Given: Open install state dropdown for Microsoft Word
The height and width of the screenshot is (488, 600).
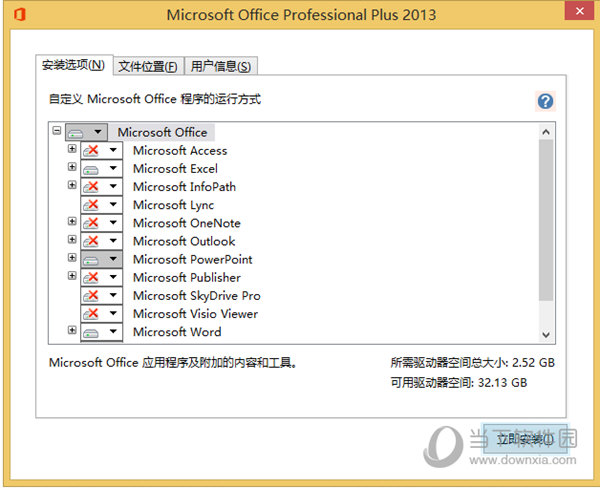Looking at the screenshot, I should [101, 332].
